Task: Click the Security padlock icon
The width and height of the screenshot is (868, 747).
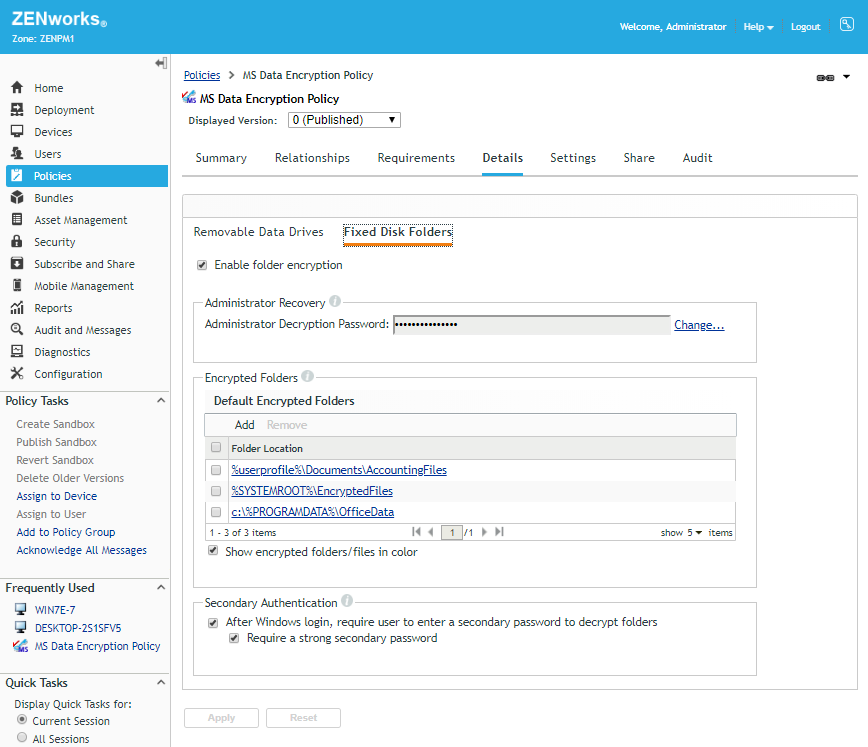Action: pyautogui.click(x=17, y=241)
